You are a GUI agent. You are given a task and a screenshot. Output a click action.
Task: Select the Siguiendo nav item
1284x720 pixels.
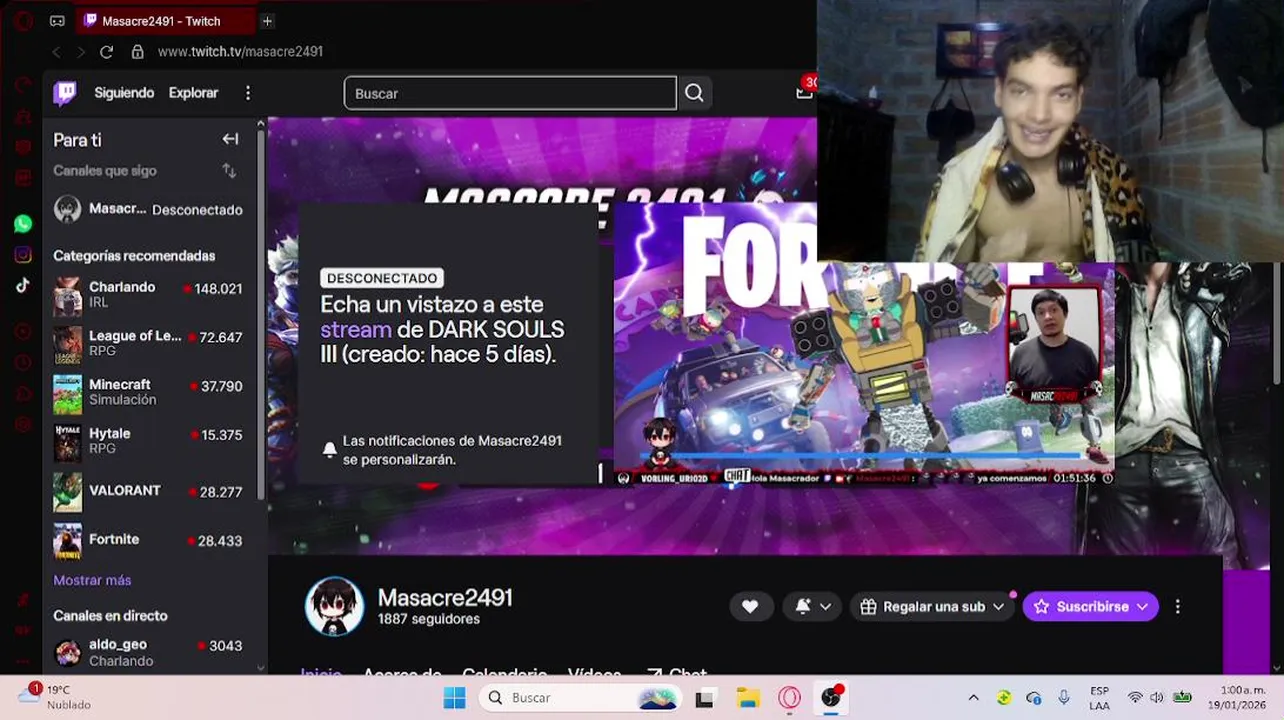[x=124, y=93]
